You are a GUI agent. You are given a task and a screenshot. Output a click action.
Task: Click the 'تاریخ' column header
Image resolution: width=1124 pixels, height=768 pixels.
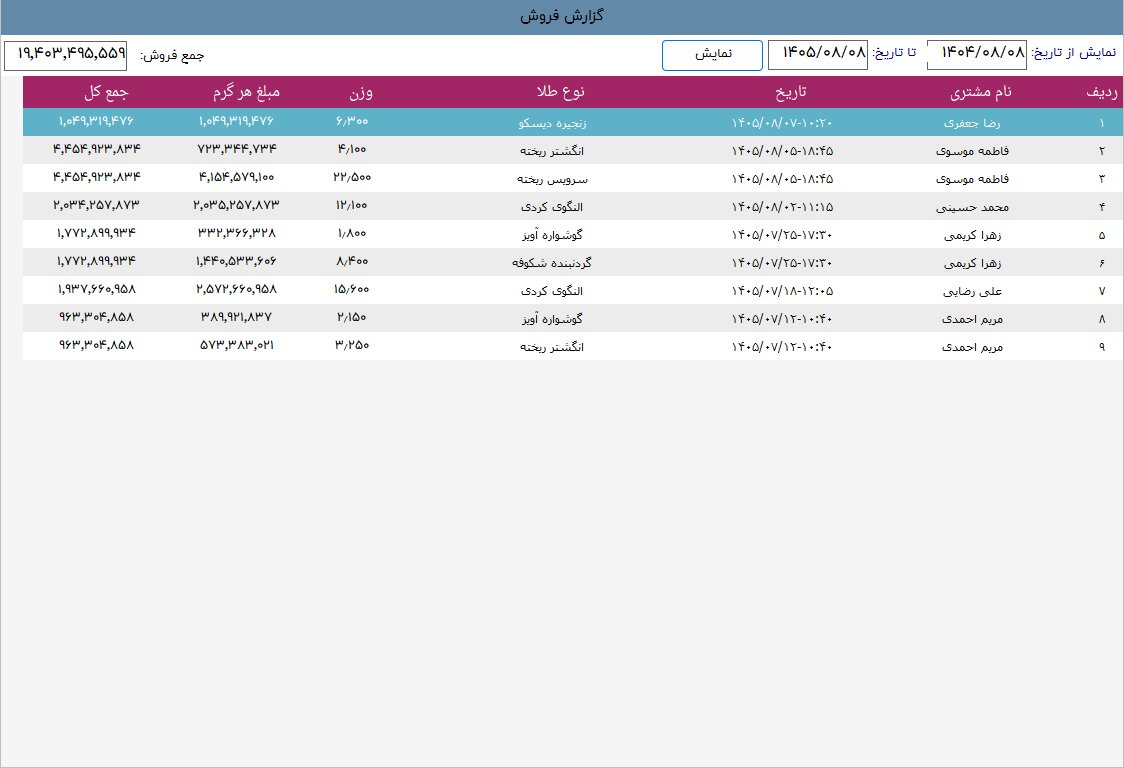pyautogui.click(x=791, y=92)
